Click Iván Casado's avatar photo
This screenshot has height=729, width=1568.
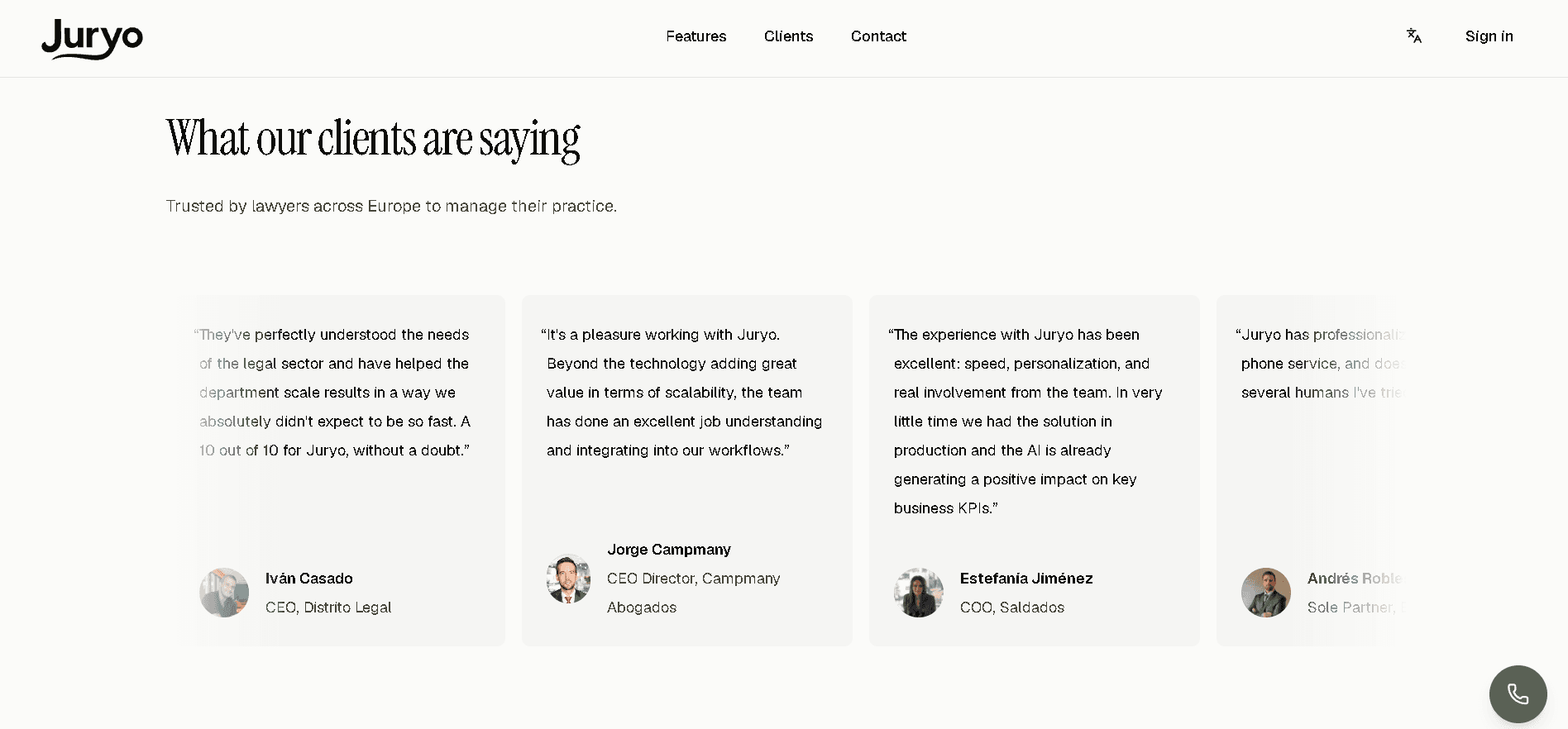[224, 593]
